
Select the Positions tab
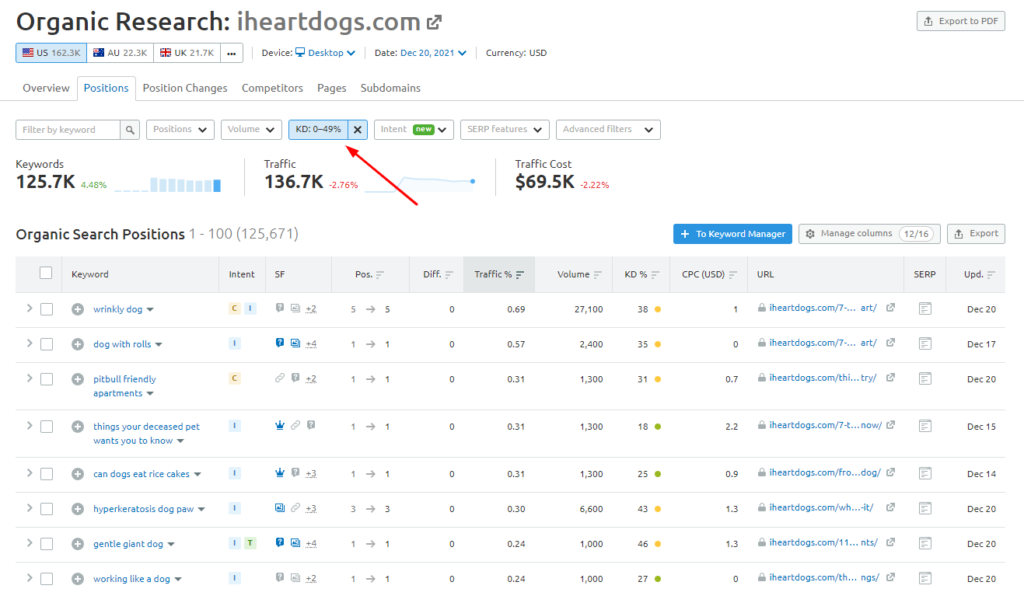106,88
